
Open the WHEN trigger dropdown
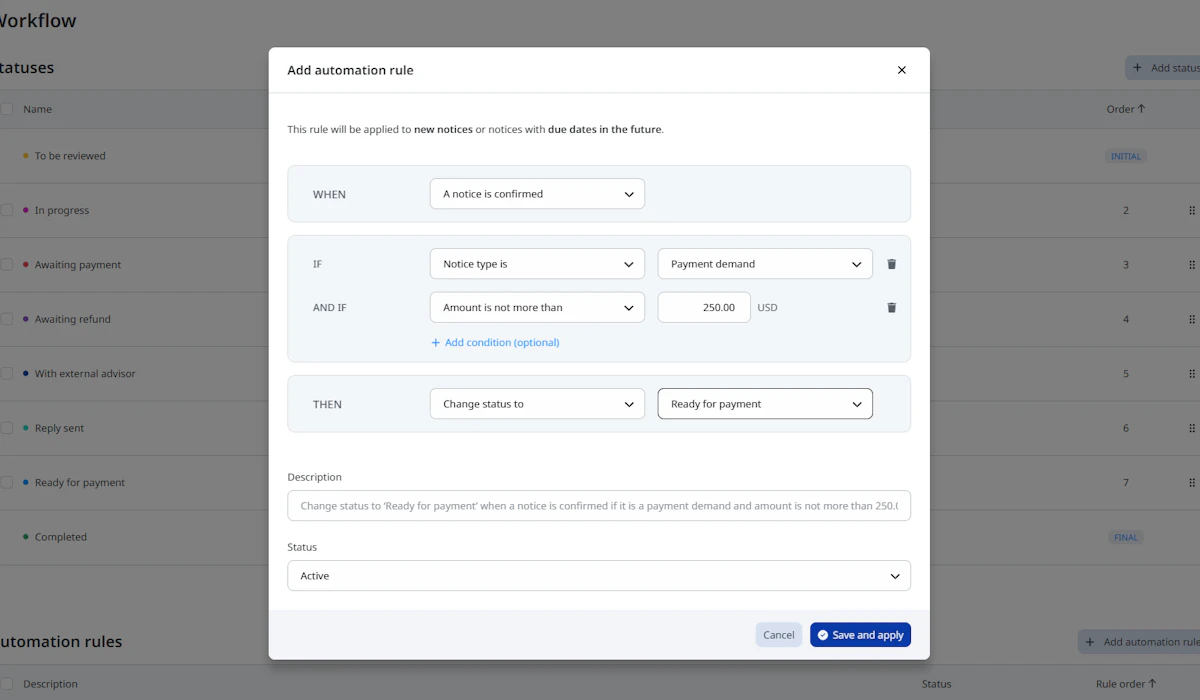coord(537,194)
